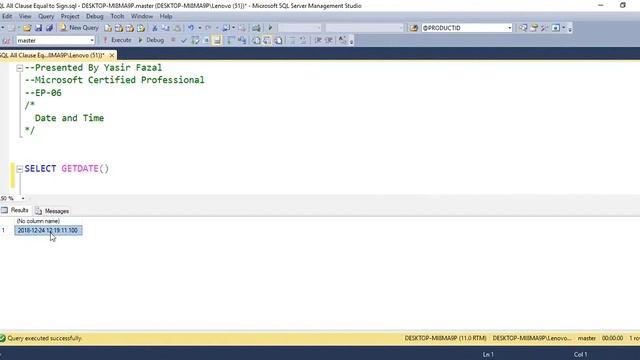Screen dimensions: 640x360
Task: Open the master database dropdown
Action: click(x=91, y=40)
